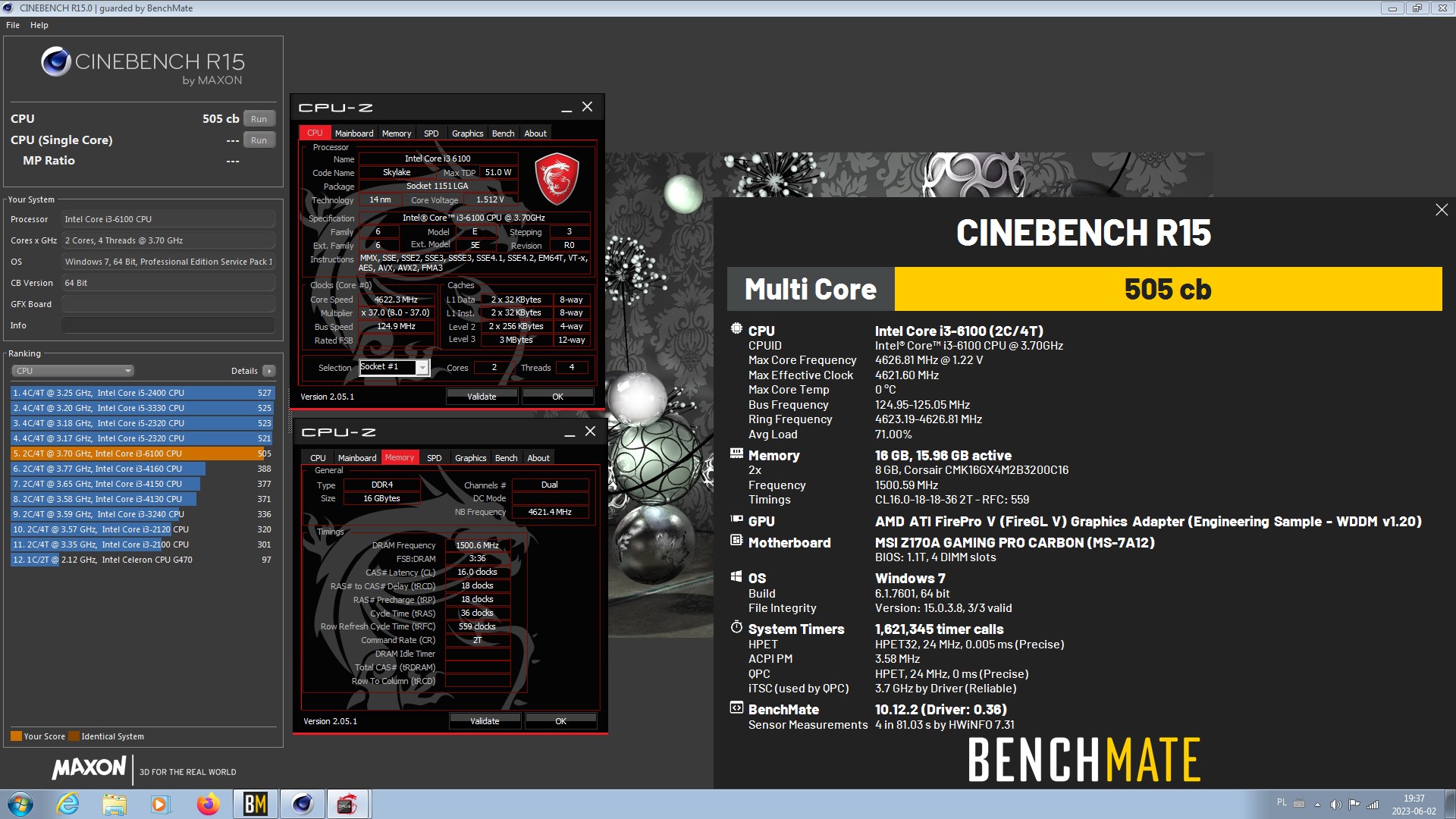Click the yellow 505 cb score bar

point(1168,289)
